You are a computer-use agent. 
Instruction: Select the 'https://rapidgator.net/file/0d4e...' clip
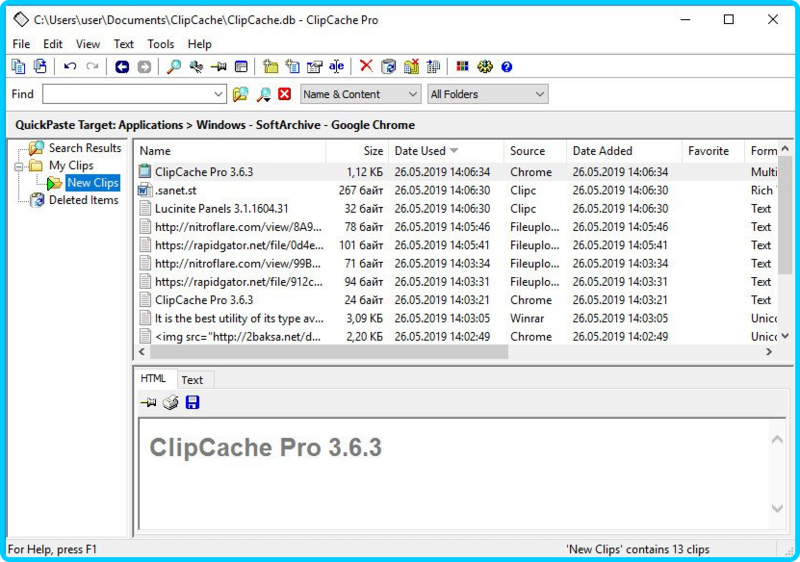point(456,245)
